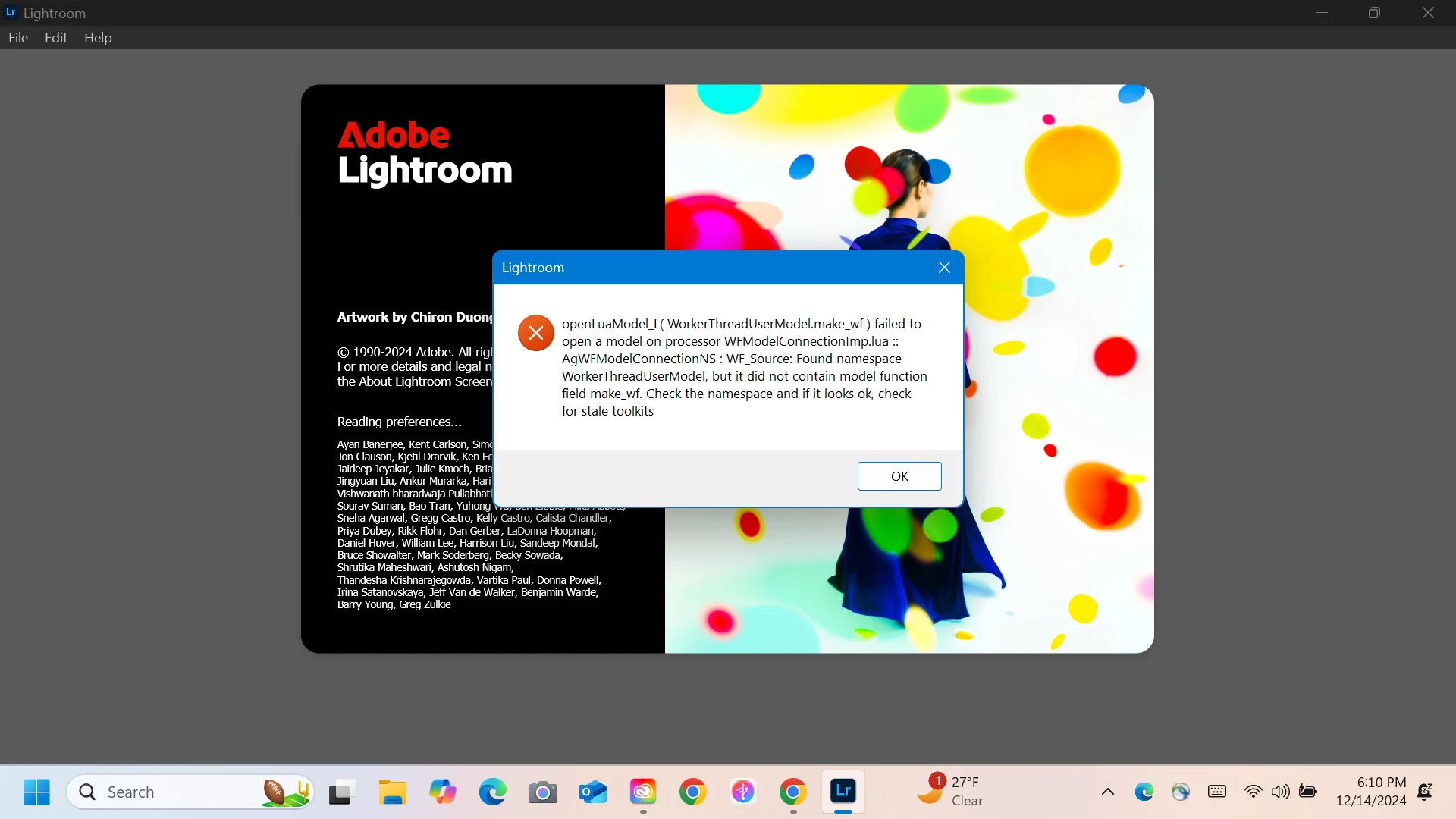Screen dimensions: 1456x819
Task: Open Outlook from the taskbar
Action: pos(592,792)
